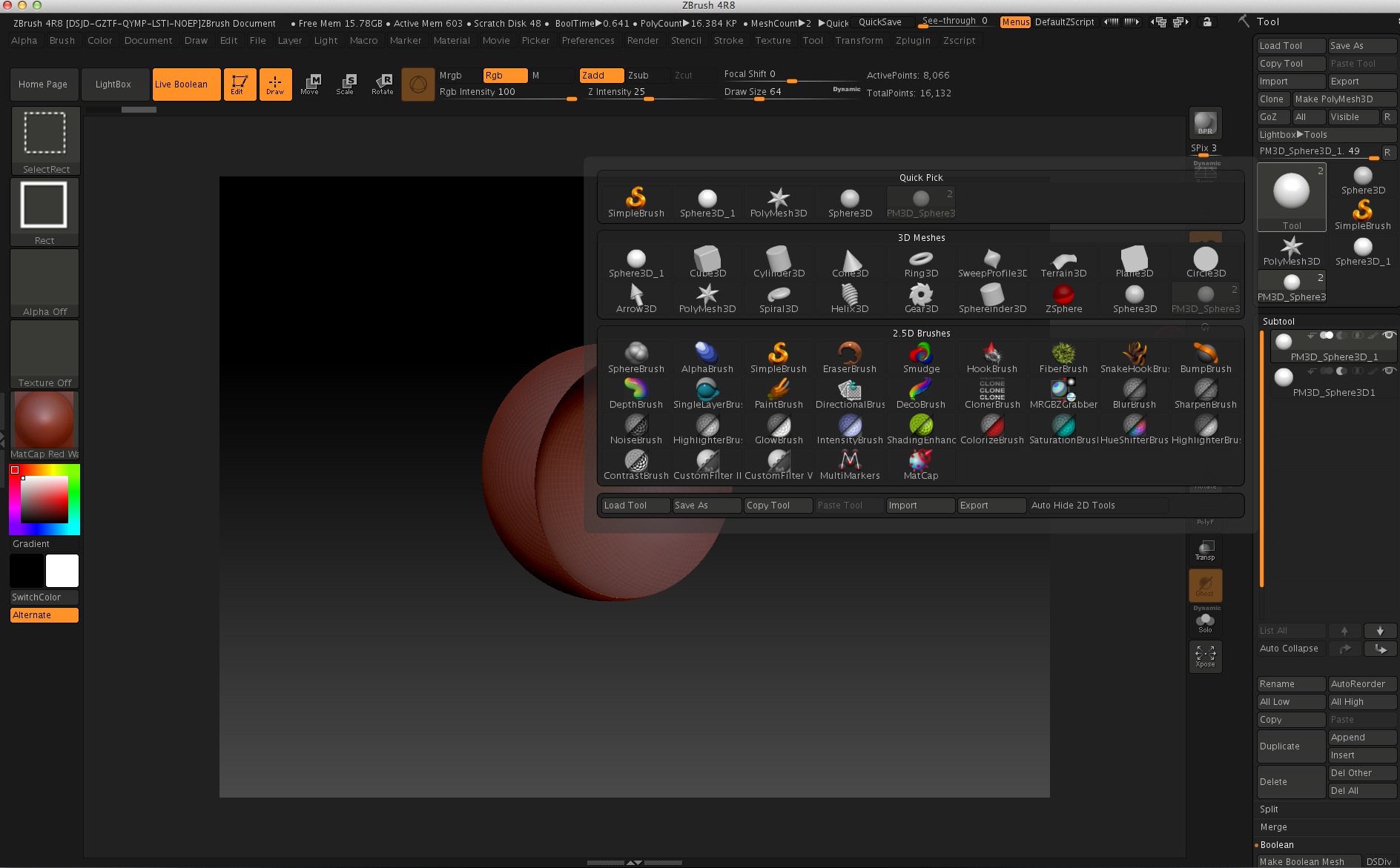Select the red ZSphere tool
This screenshot has width=1400, height=868.
1063,298
